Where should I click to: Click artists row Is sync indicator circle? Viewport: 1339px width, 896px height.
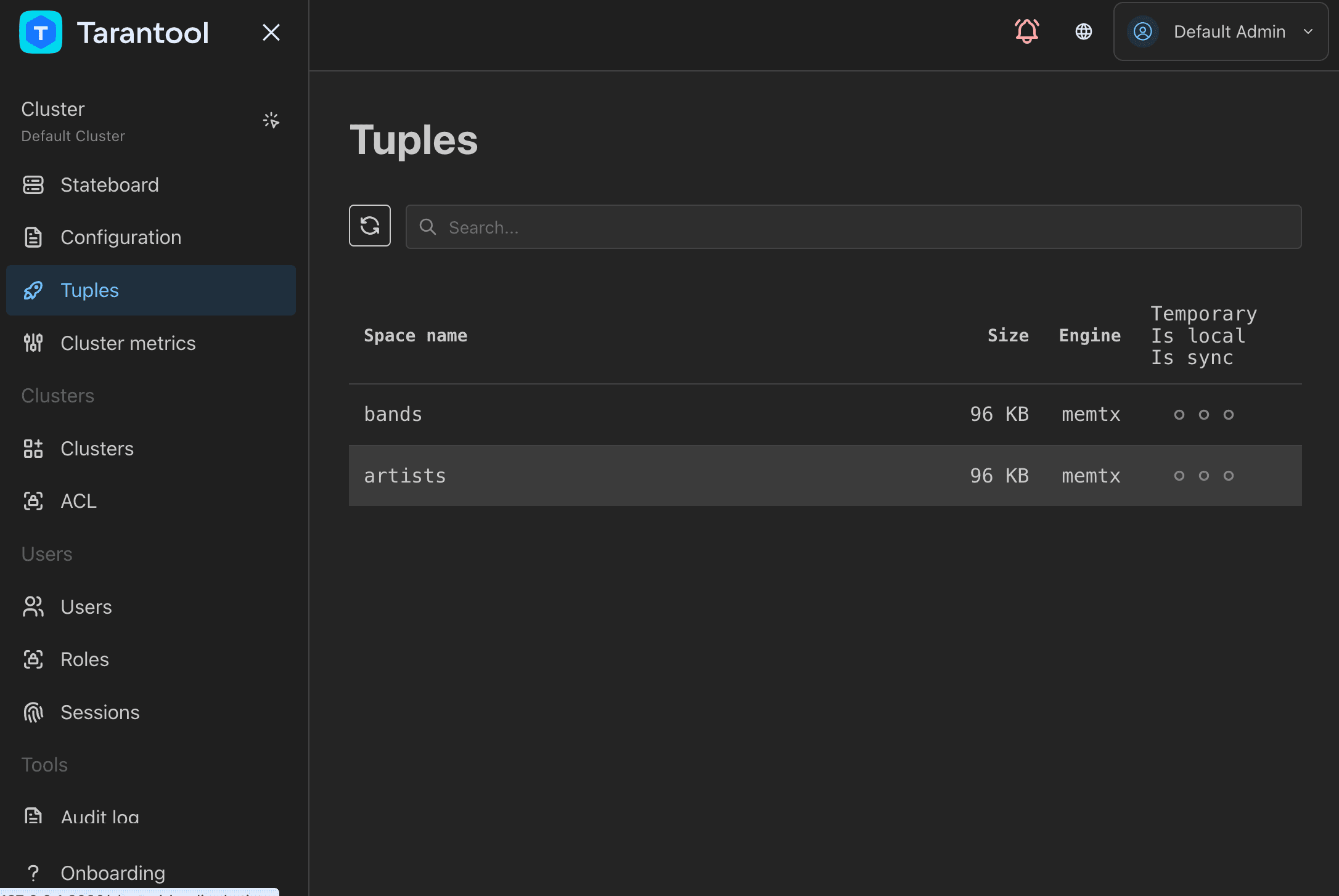coord(1229,476)
